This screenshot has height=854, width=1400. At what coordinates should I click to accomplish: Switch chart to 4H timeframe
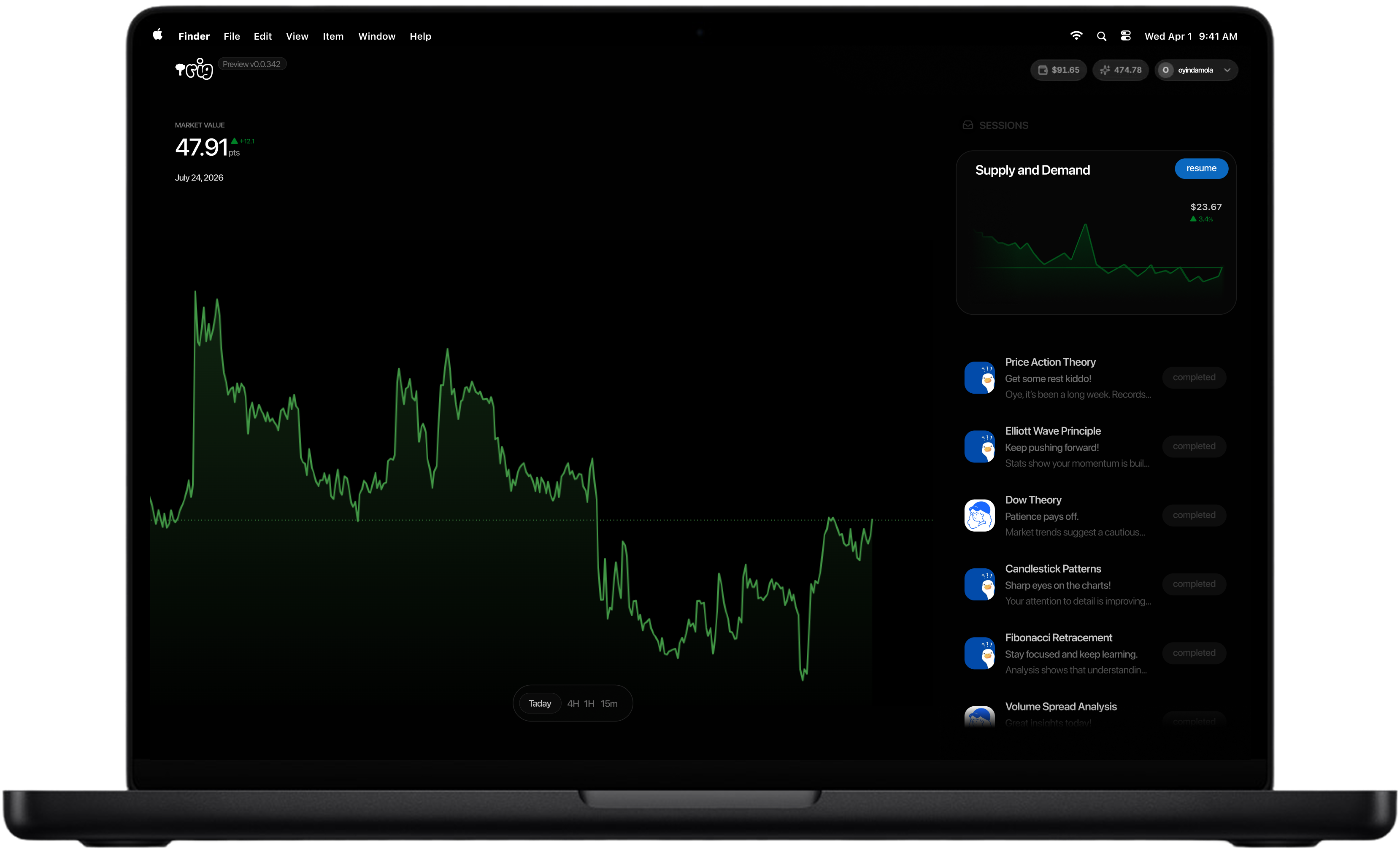[573, 703]
